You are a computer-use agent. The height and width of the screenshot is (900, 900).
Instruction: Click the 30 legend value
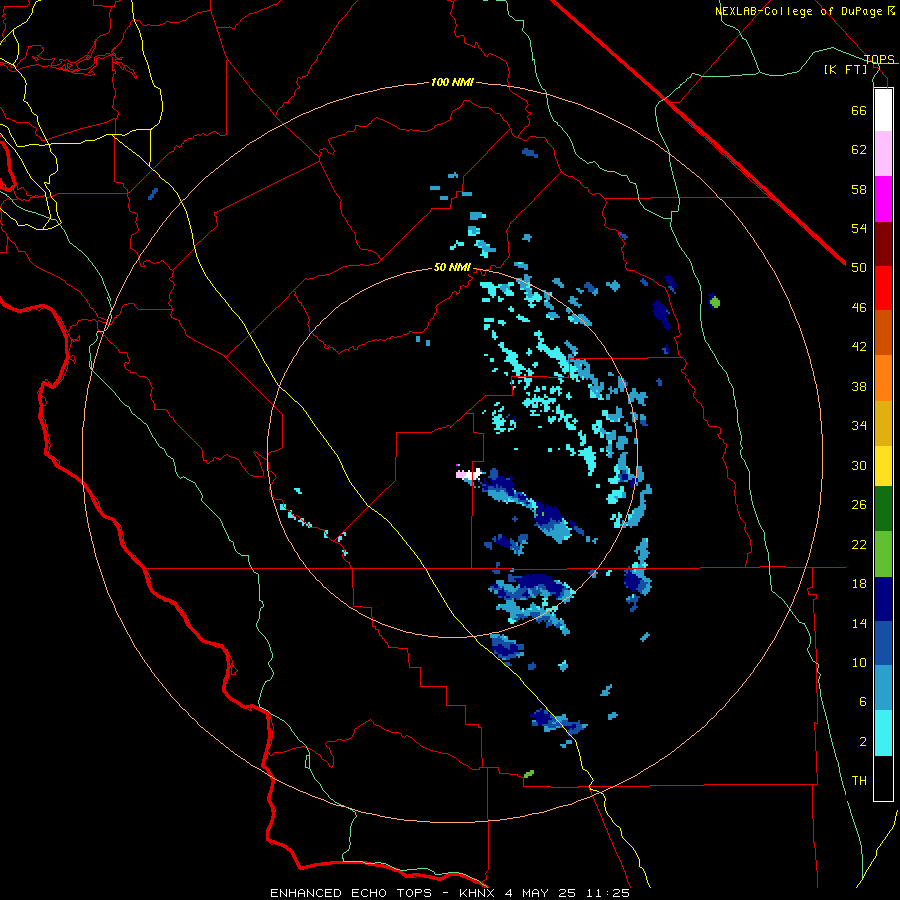point(859,465)
